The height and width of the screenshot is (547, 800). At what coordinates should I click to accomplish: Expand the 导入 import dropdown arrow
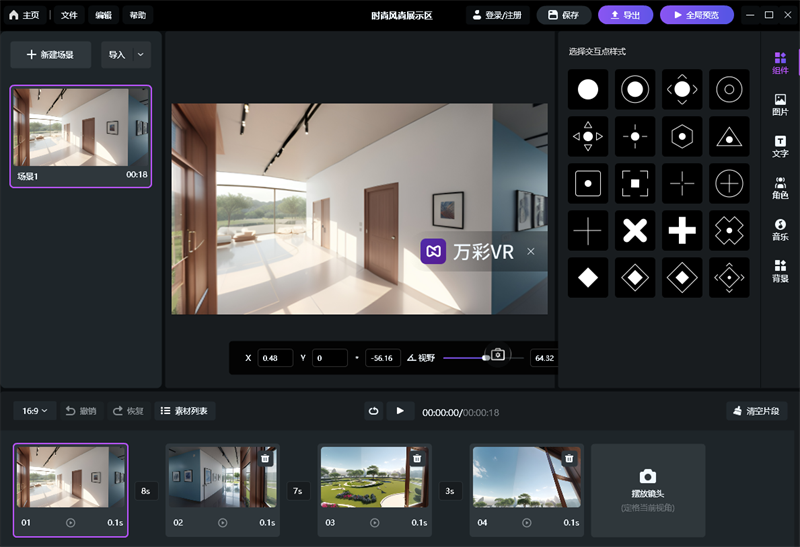tap(140, 55)
